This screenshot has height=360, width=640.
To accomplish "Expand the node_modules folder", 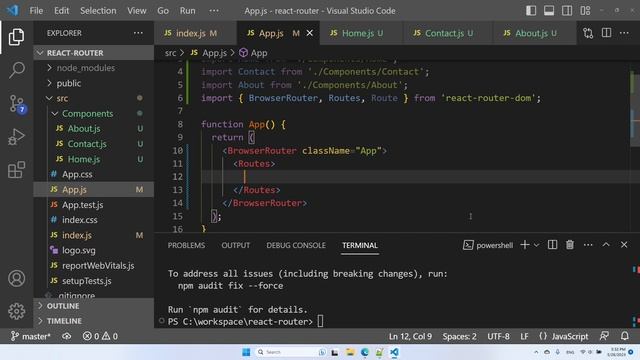I will [x=93, y=68].
